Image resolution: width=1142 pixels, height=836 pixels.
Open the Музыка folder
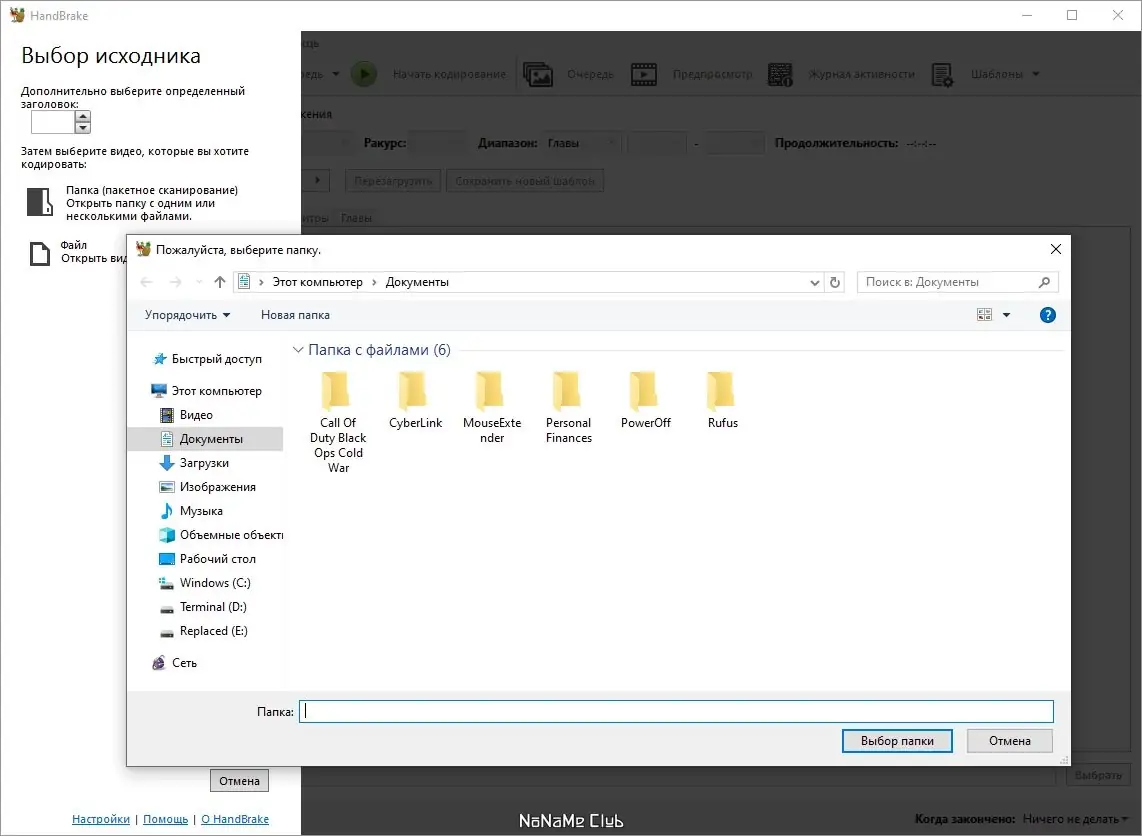tap(192, 511)
